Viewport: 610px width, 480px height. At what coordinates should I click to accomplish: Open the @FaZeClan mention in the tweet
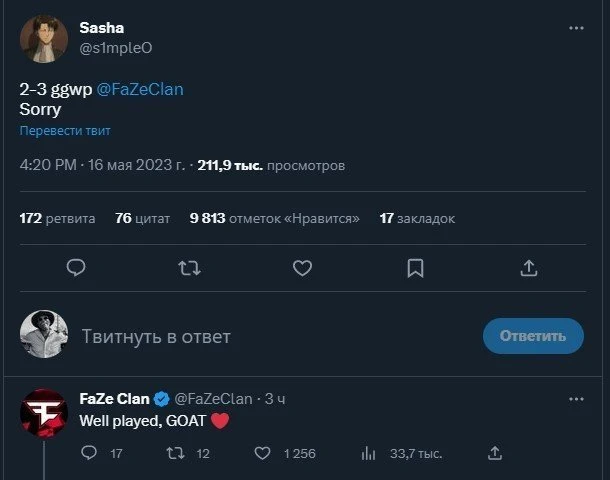(140, 89)
